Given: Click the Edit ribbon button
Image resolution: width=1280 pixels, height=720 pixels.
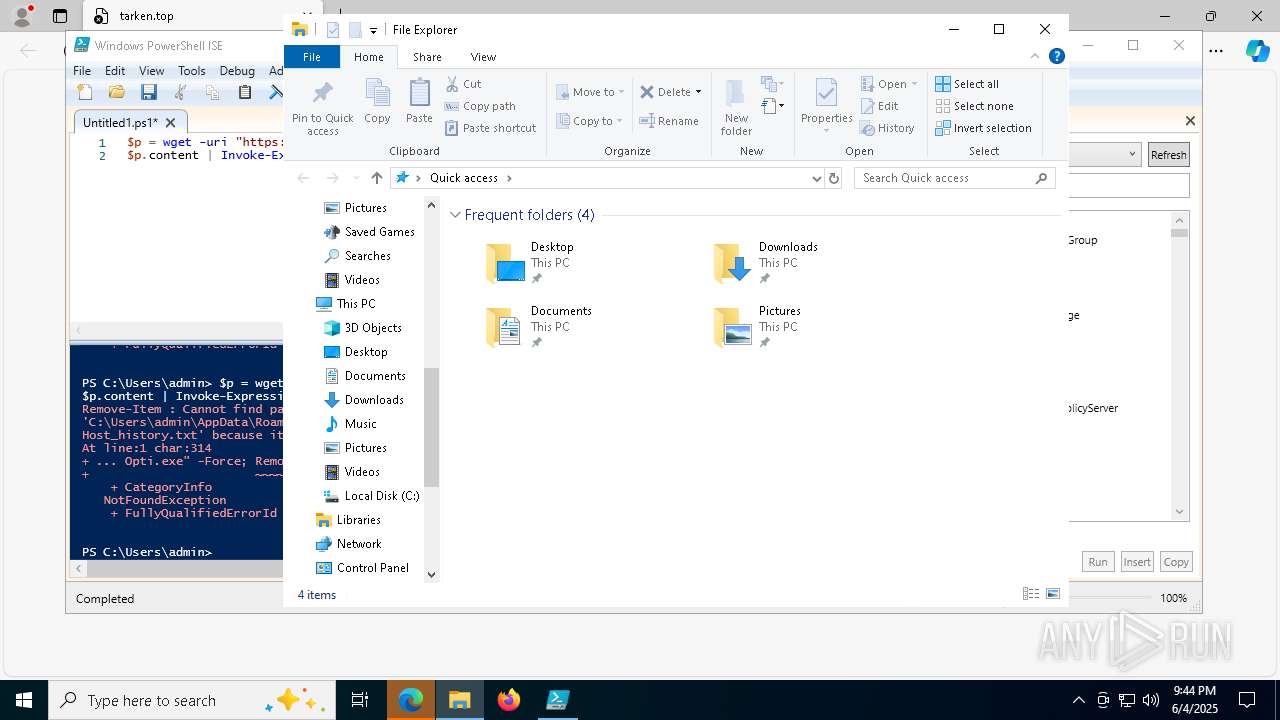Looking at the screenshot, I should tap(879, 106).
